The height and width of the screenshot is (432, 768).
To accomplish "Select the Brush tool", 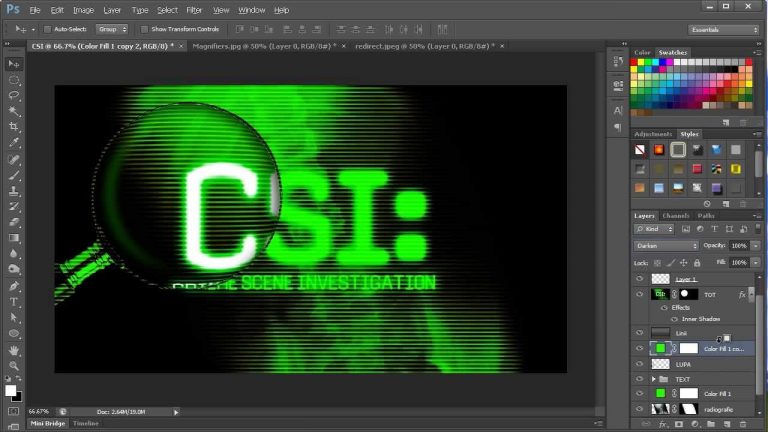I will (x=14, y=175).
